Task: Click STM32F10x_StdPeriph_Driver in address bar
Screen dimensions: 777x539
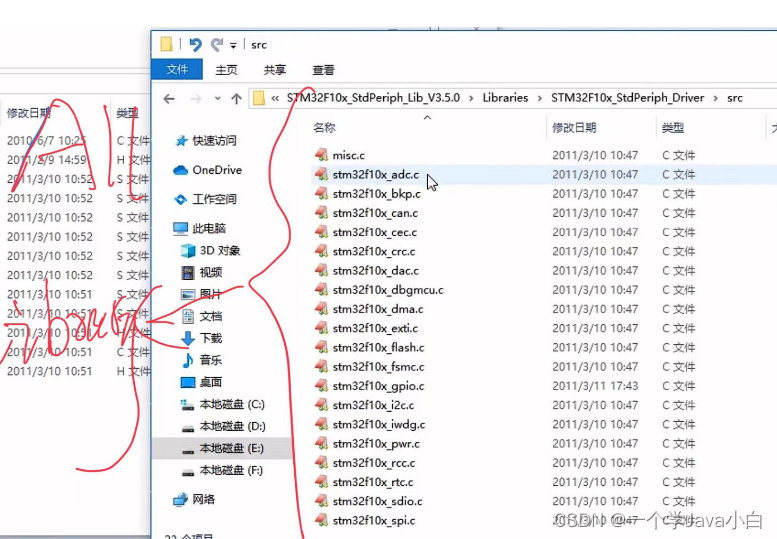Action: [x=627, y=98]
